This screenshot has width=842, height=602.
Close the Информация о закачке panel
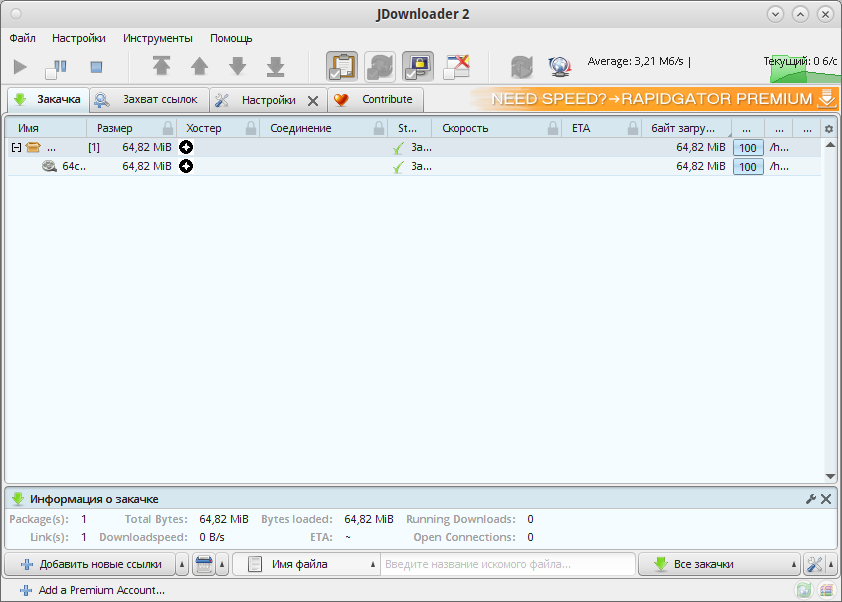826,499
